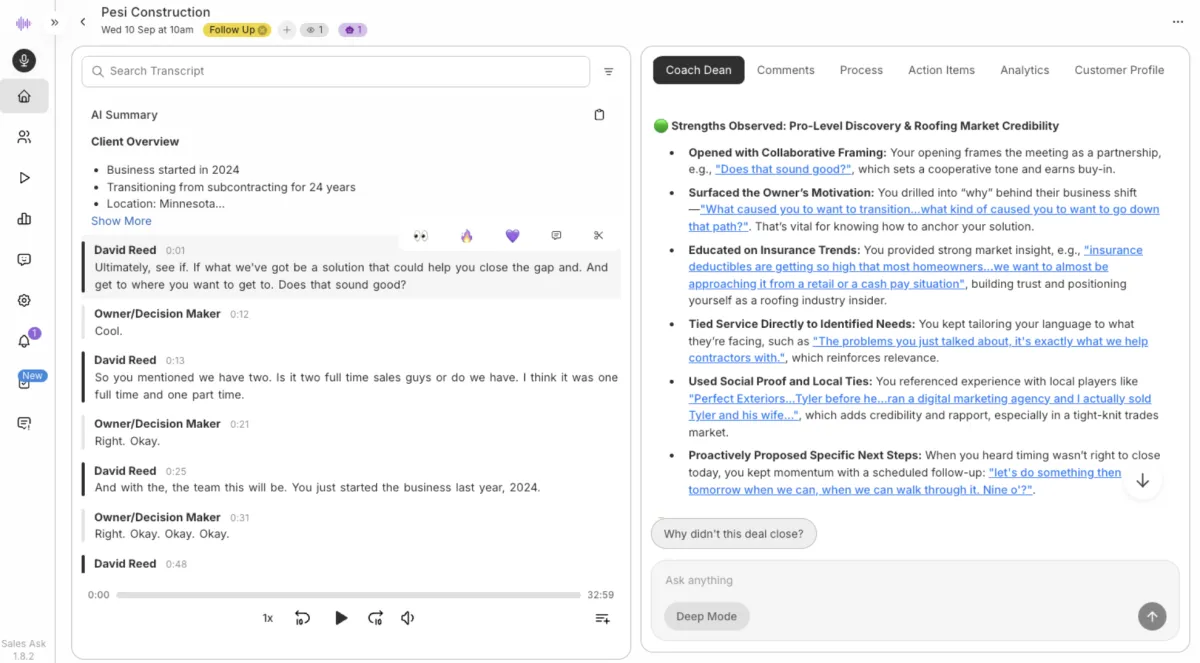The width and height of the screenshot is (1200, 663).
Task: React with the purple heart icon
Action: (x=512, y=236)
